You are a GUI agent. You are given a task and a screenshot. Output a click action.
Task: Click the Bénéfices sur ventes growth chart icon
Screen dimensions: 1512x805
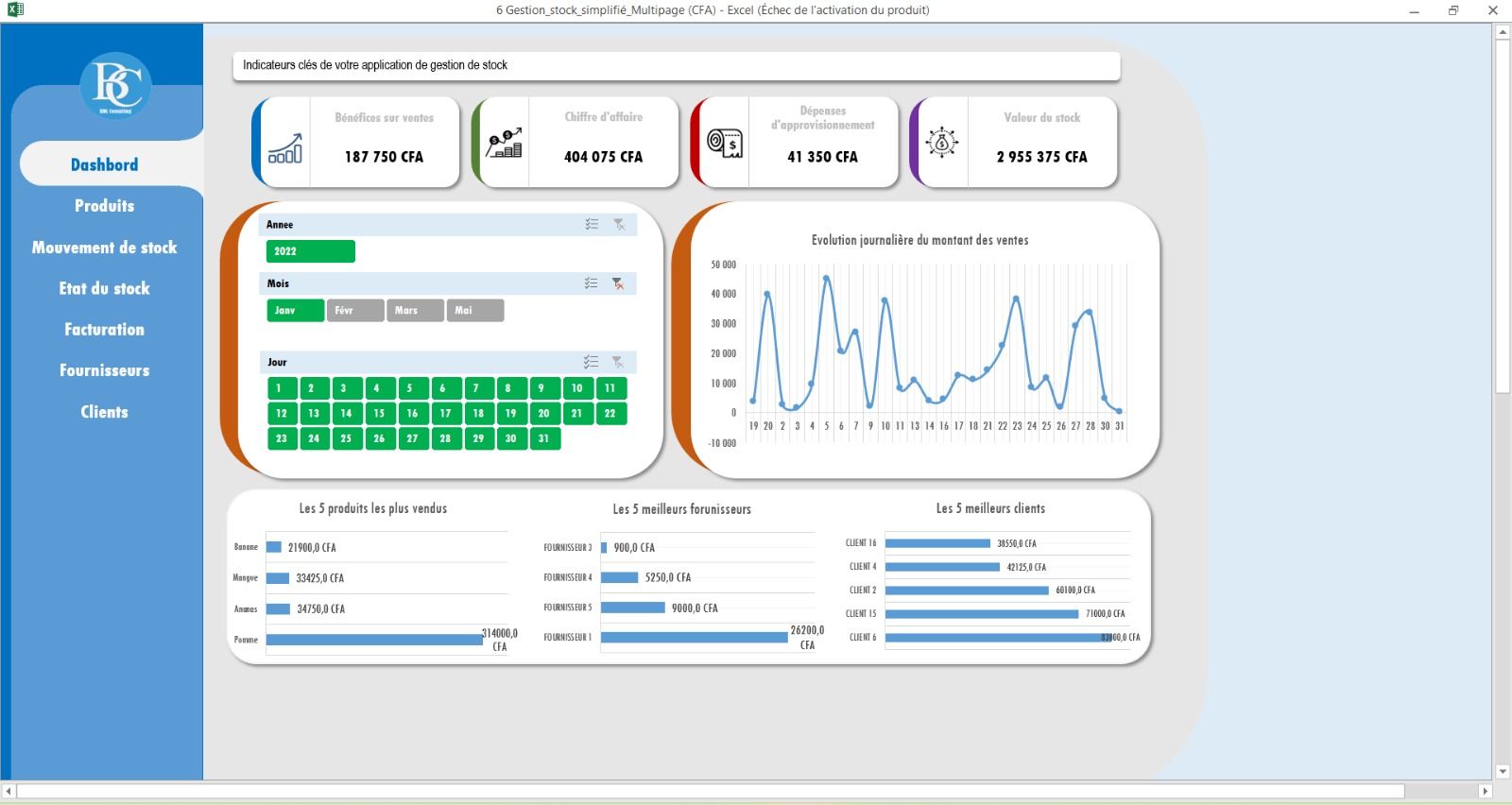[285, 147]
